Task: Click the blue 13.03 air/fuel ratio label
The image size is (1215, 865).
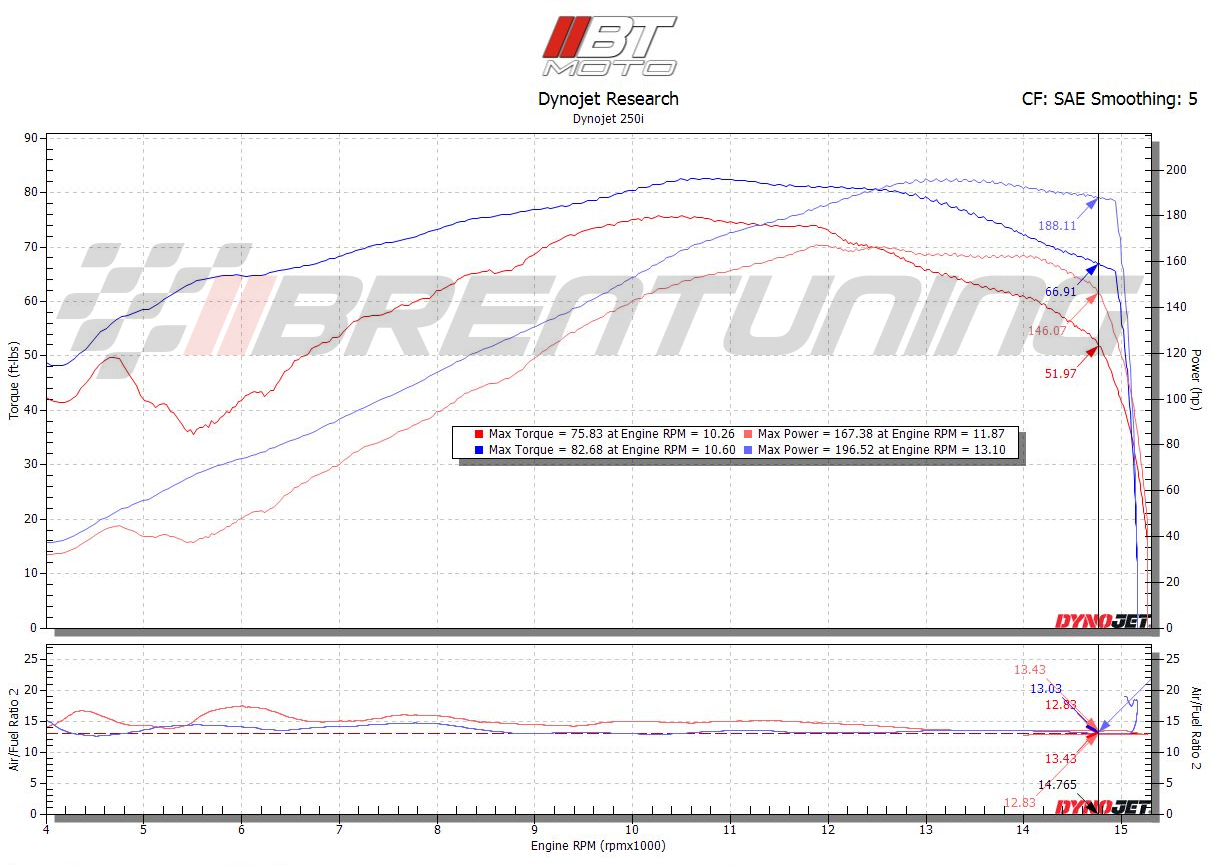Action: click(x=1045, y=688)
